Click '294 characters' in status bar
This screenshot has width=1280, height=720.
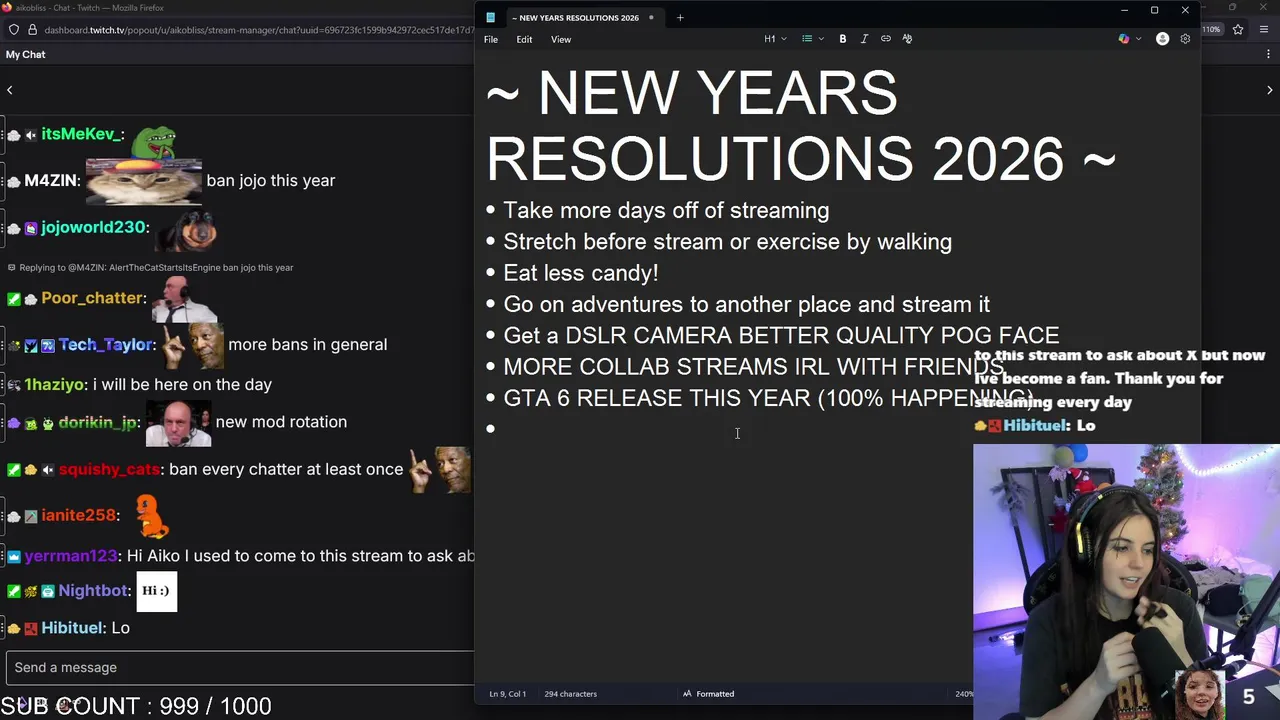(x=570, y=694)
